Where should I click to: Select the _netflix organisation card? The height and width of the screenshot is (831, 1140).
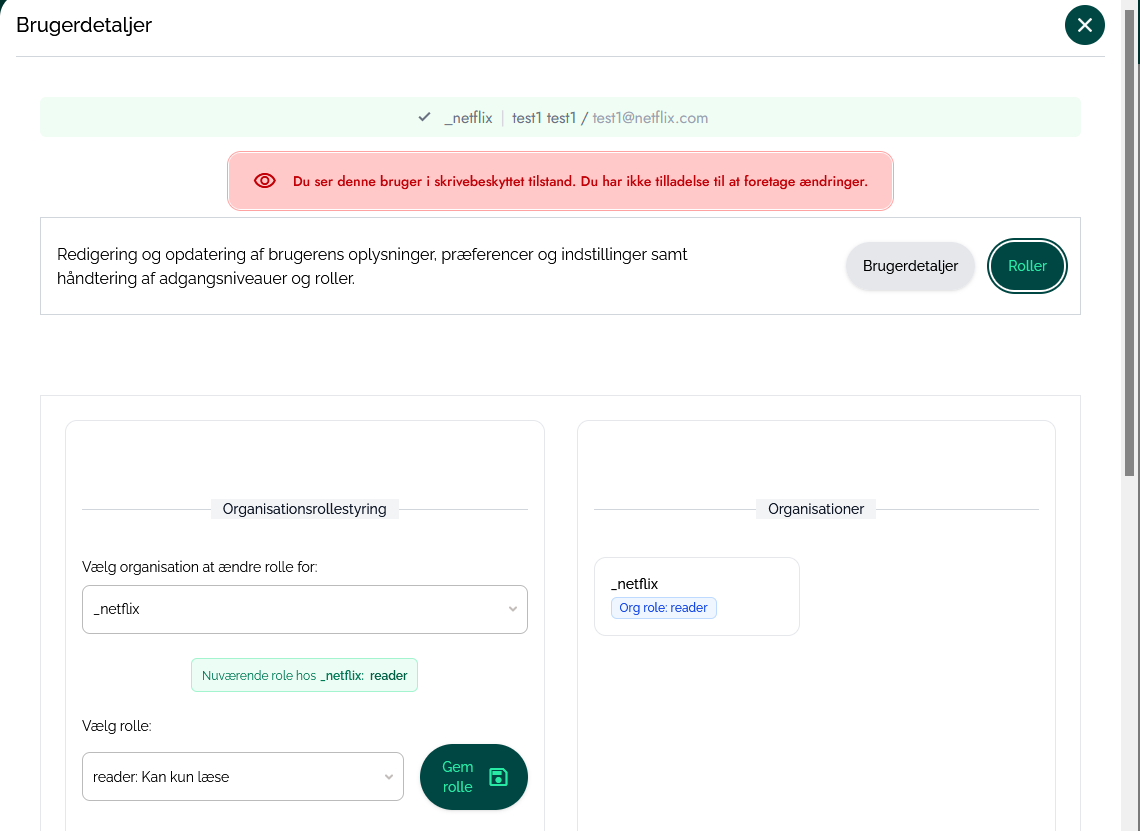click(697, 596)
